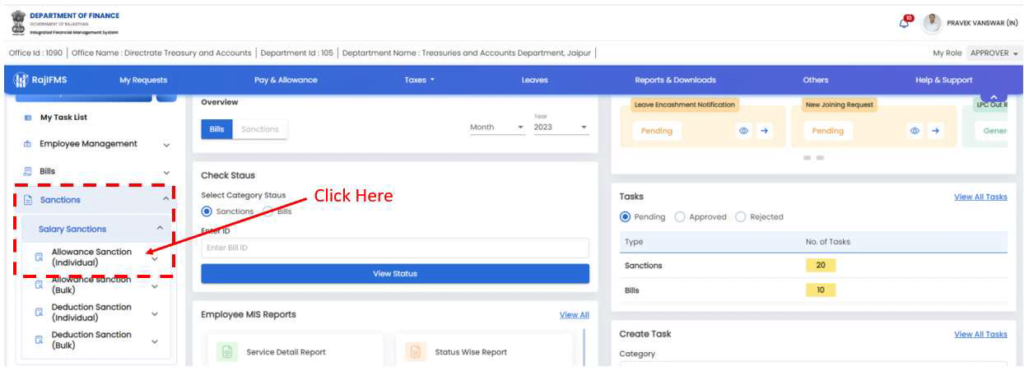Click Sanctions row in Tasks table
This screenshot has width=1024, height=371.
click(x=813, y=265)
